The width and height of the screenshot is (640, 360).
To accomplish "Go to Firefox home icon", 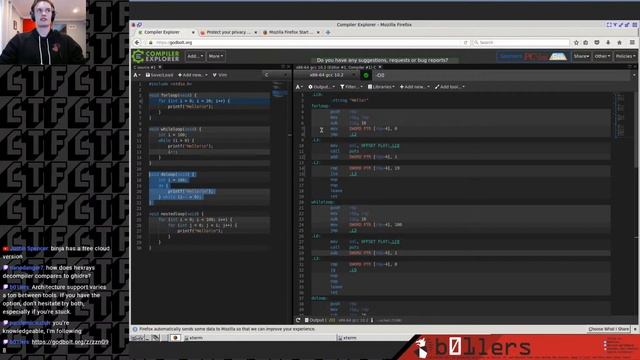I will (x=619, y=42).
